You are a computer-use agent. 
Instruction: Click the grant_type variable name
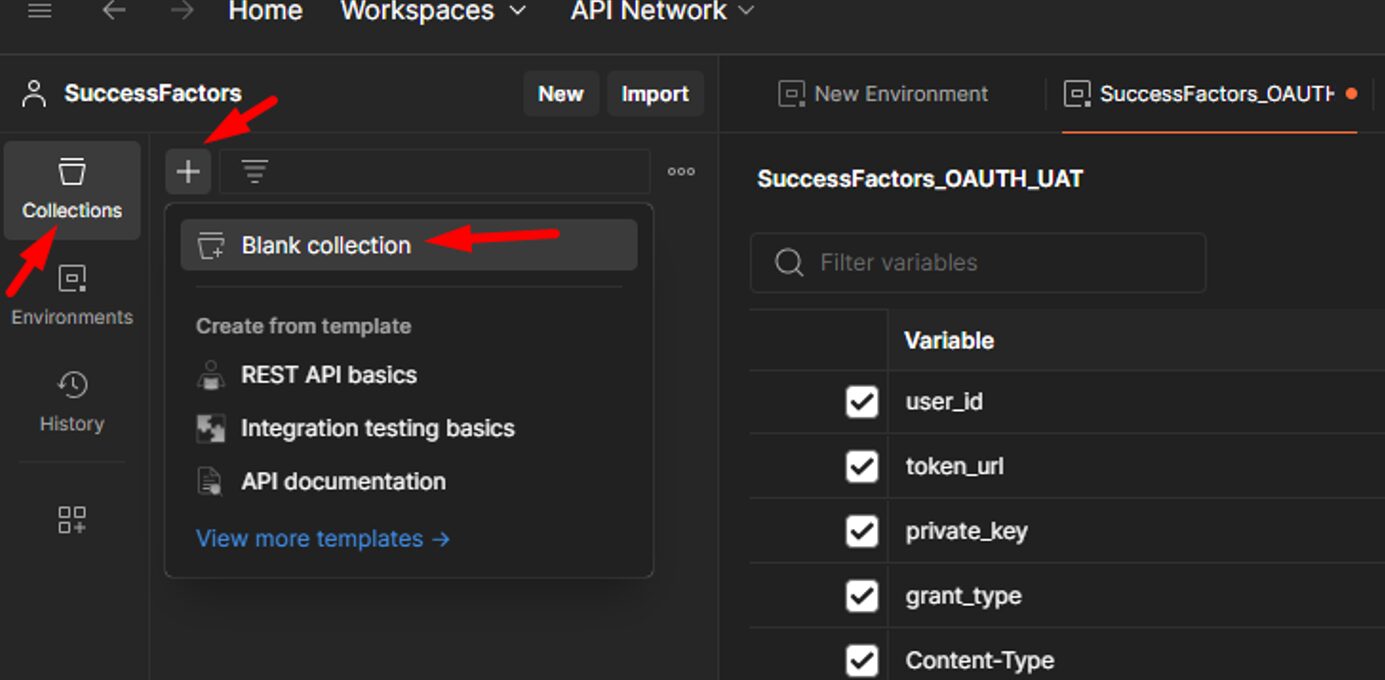coord(963,596)
